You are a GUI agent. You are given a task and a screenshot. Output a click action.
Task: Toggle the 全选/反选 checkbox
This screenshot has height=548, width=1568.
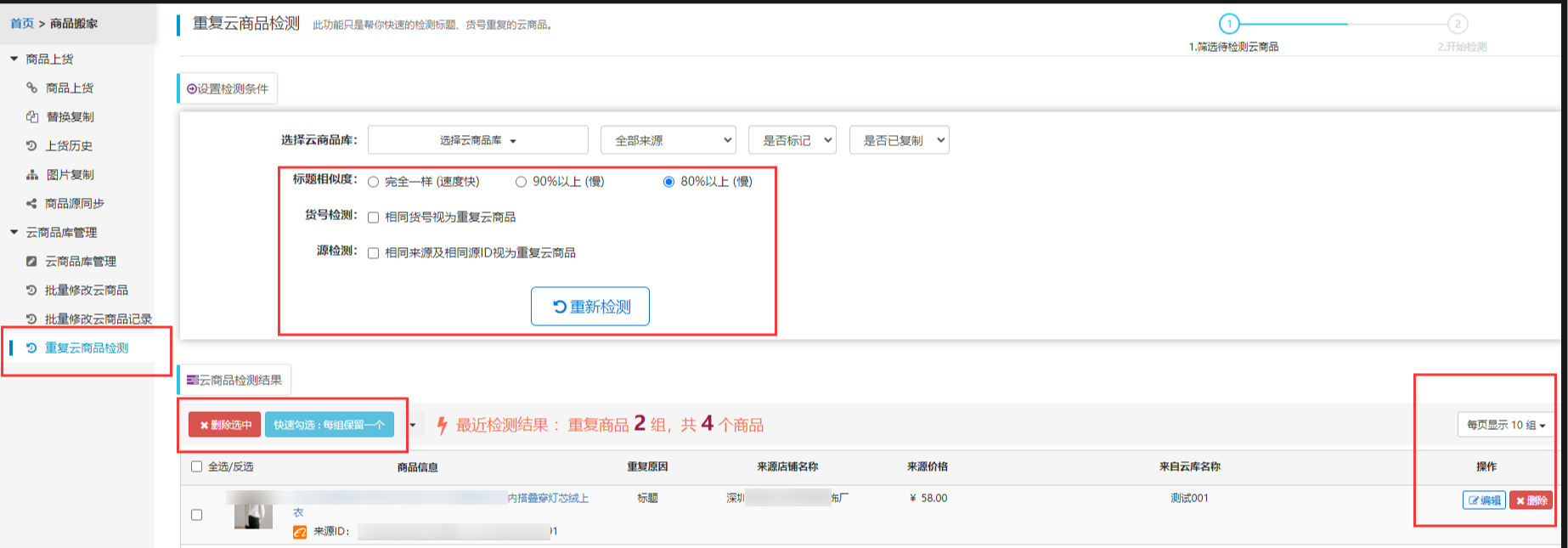point(197,466)
